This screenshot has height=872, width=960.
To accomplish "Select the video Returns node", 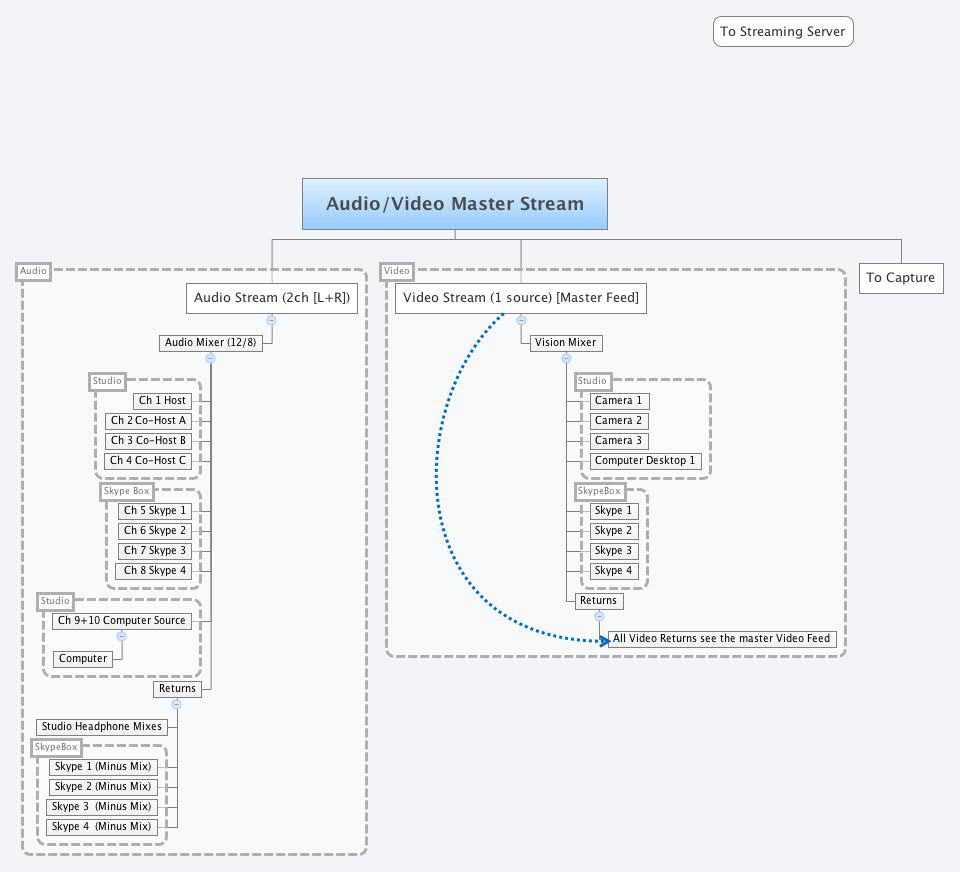I will coord(599,601).
